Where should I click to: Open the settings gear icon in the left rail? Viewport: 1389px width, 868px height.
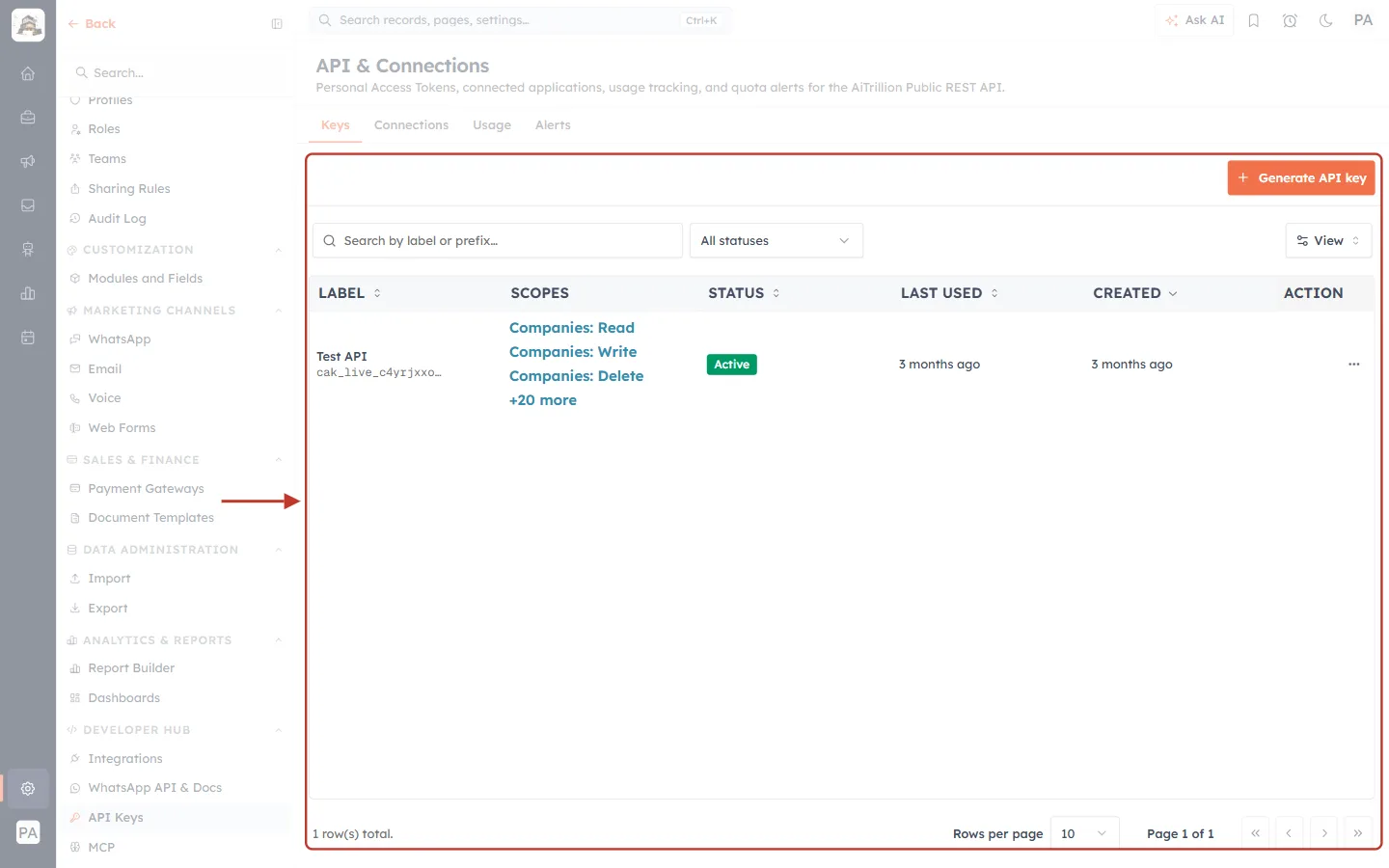click(28, 788)
